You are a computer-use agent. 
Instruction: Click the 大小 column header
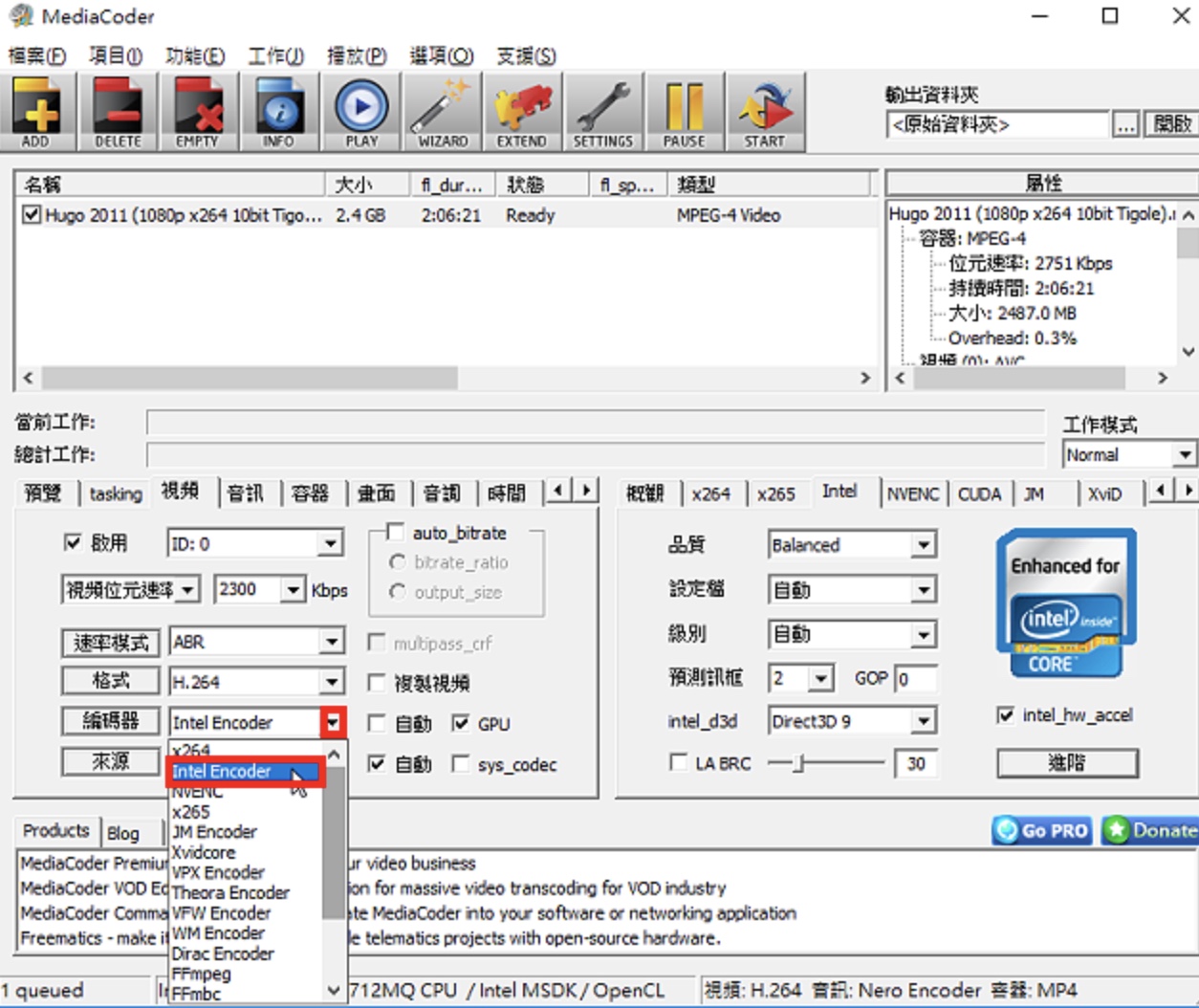[368, 184]
